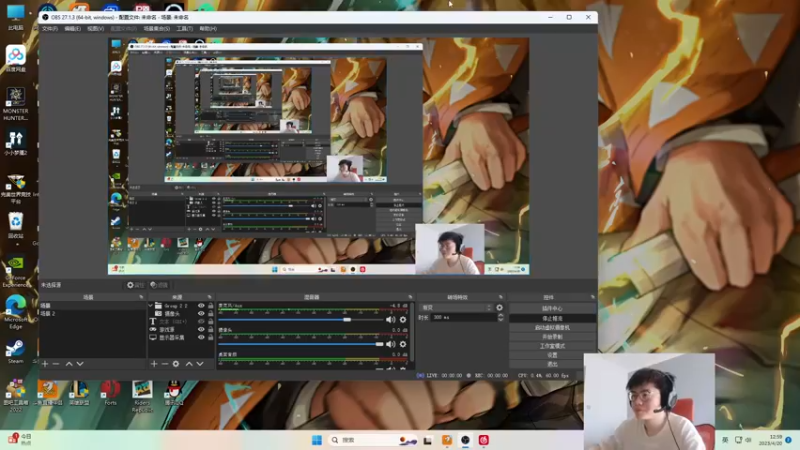This screenshot has width=800, height=450.
Task: Move the scene down in the scenes list
Action: [x=80, y=364]
